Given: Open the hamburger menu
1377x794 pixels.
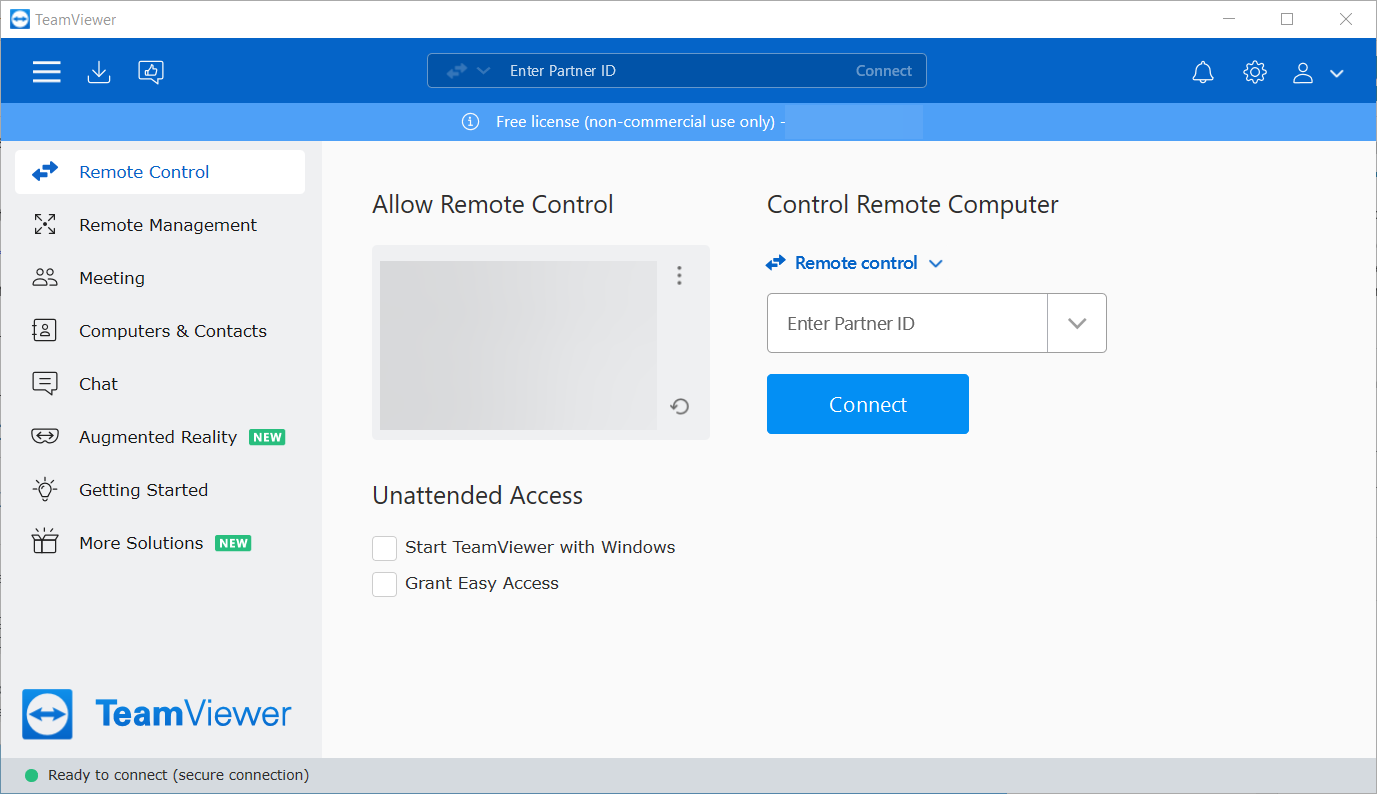Looking at the screenshot, I should 46,71.
